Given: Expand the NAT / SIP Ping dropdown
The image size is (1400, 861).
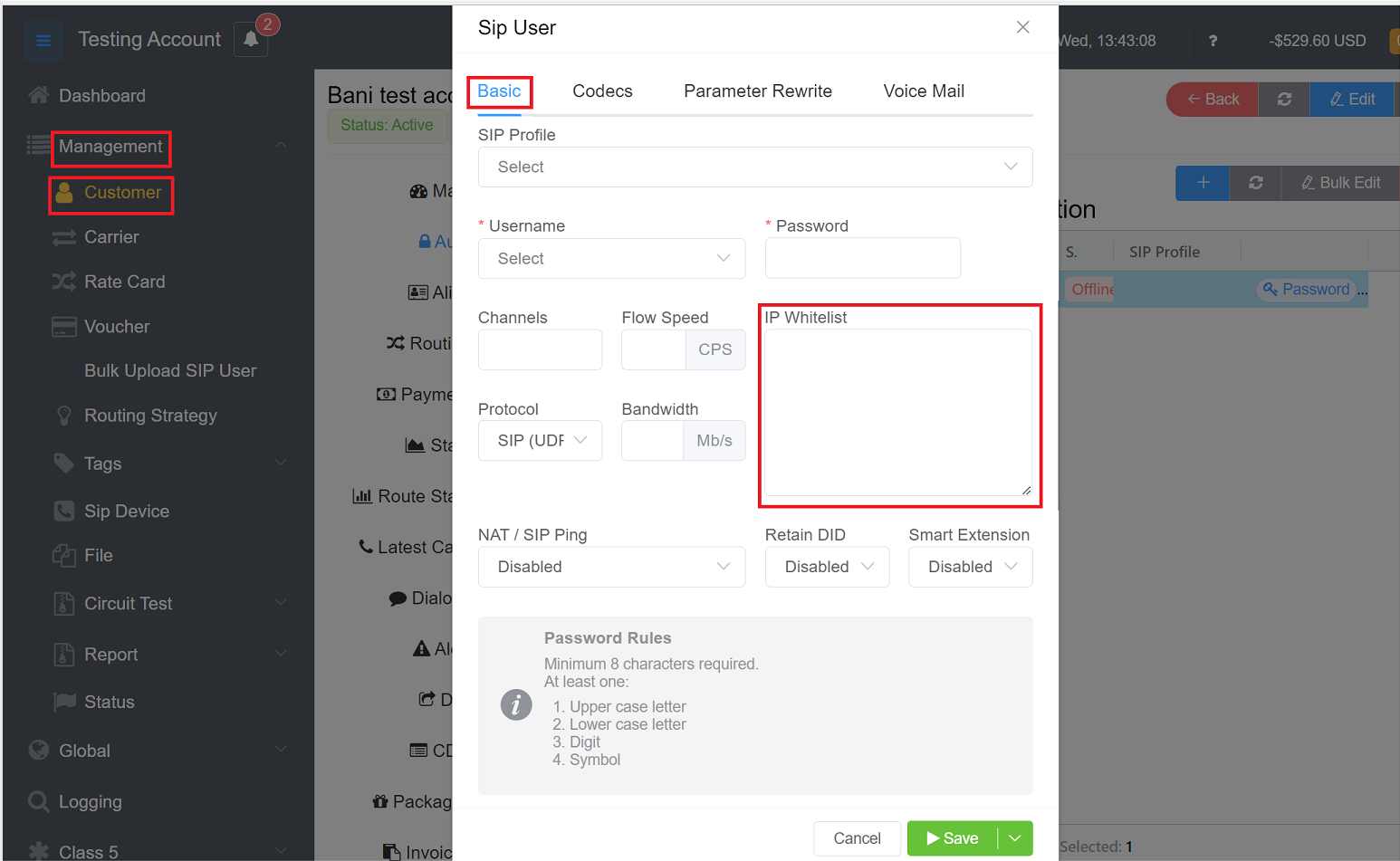Looking at the screenshot, I should click(x=611, y=567).
